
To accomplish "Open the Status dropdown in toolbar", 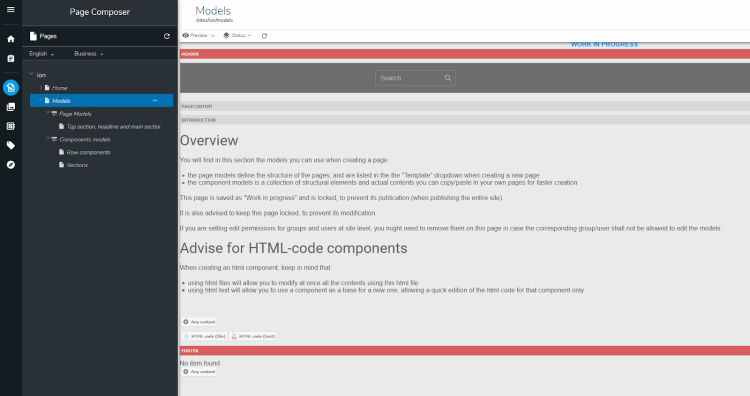I will coord(237,35).
